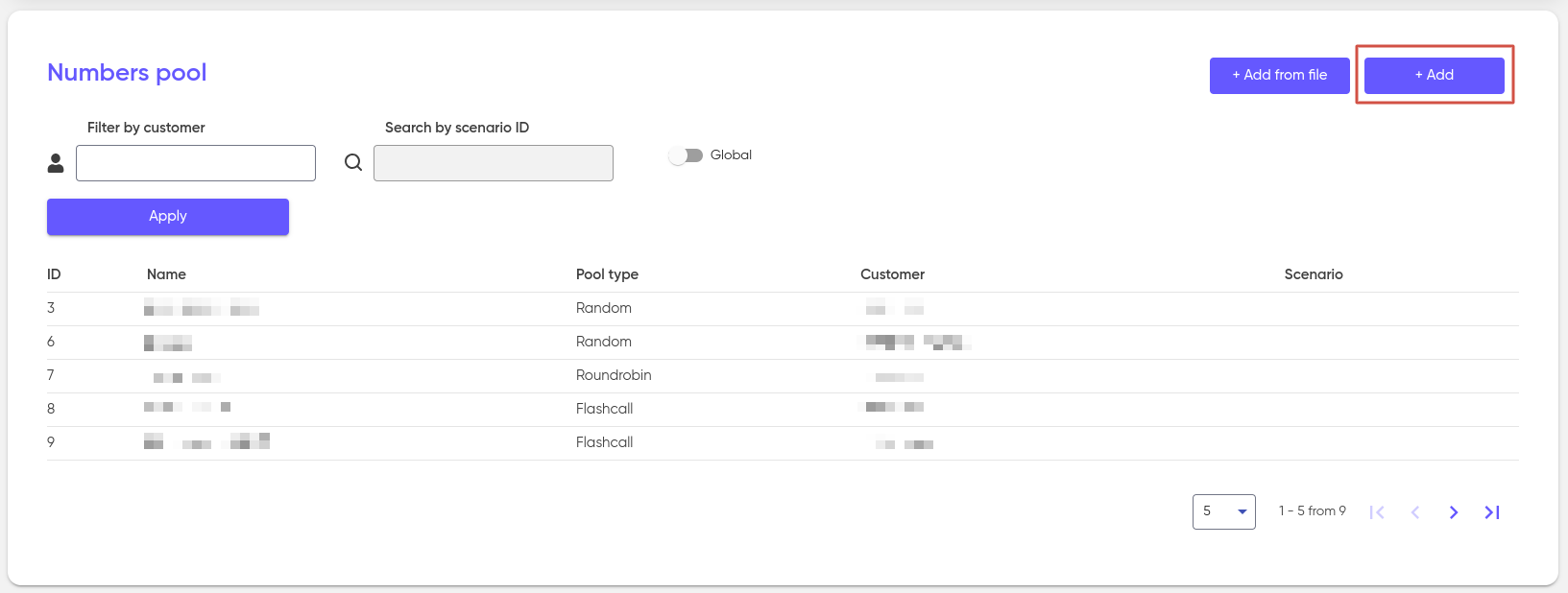
Task: Select the pool row with ID 3
Action: coord(783,309)
